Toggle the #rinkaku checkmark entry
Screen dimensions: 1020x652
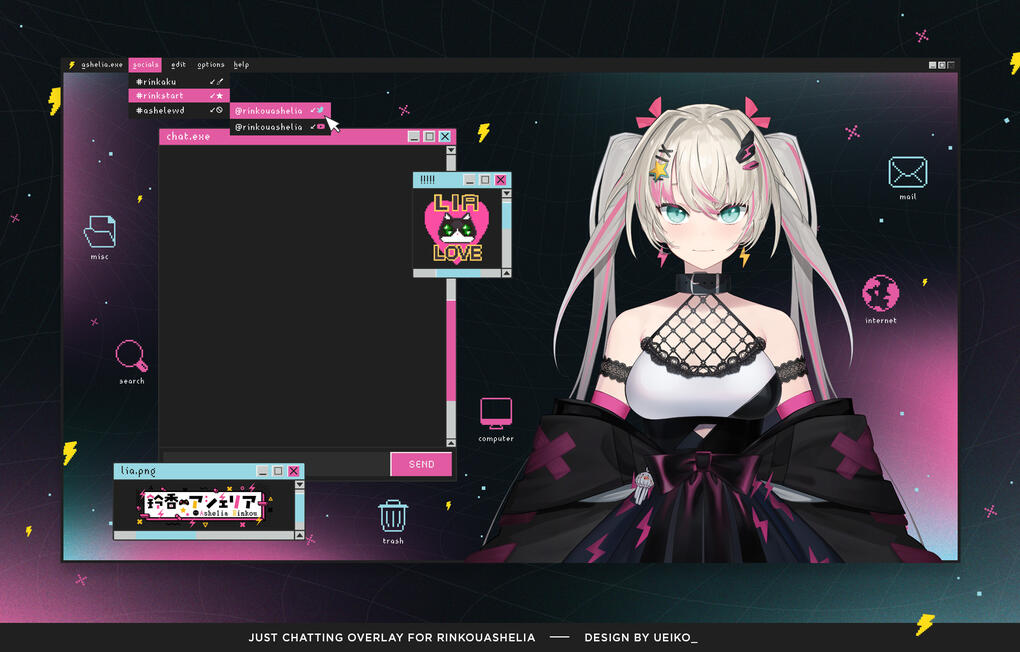click(178, 81)
